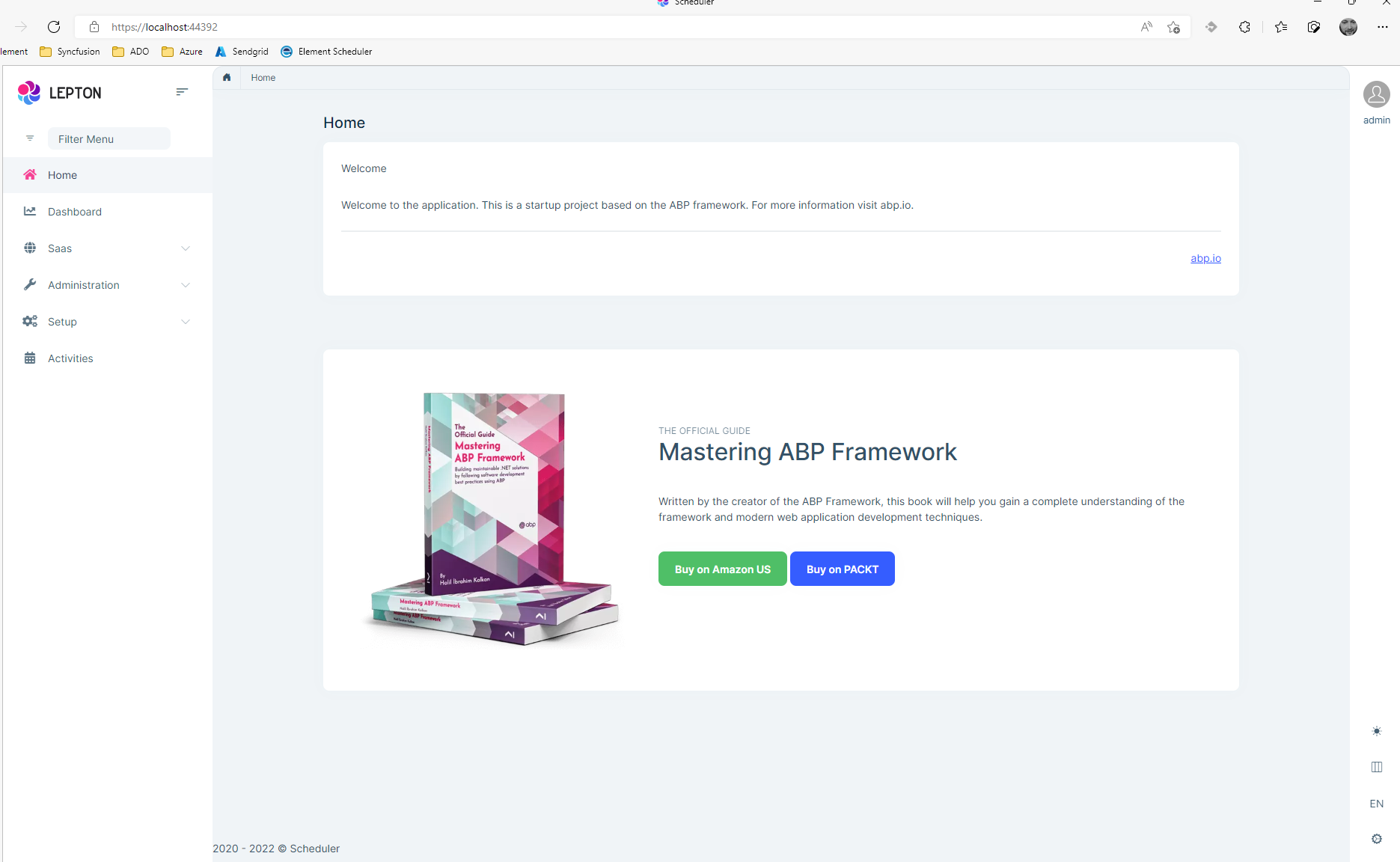Open the Azure bookmark folder
The width and height of the screenshot is (1400, 862).
click(x=182, y=52)
